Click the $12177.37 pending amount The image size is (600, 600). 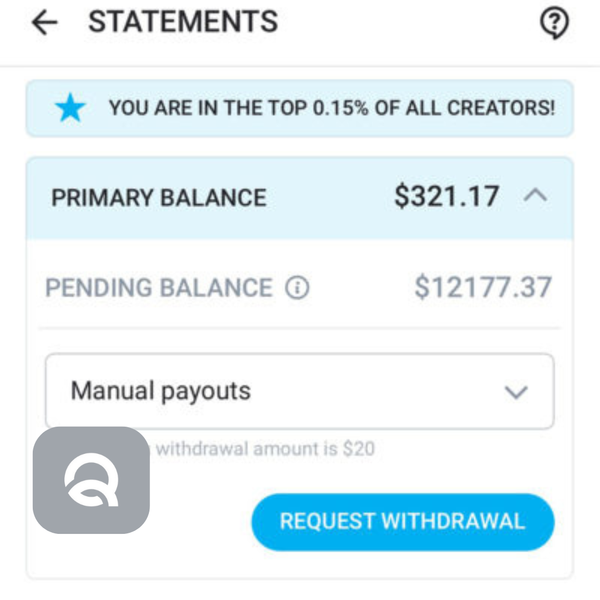(483, 288)
